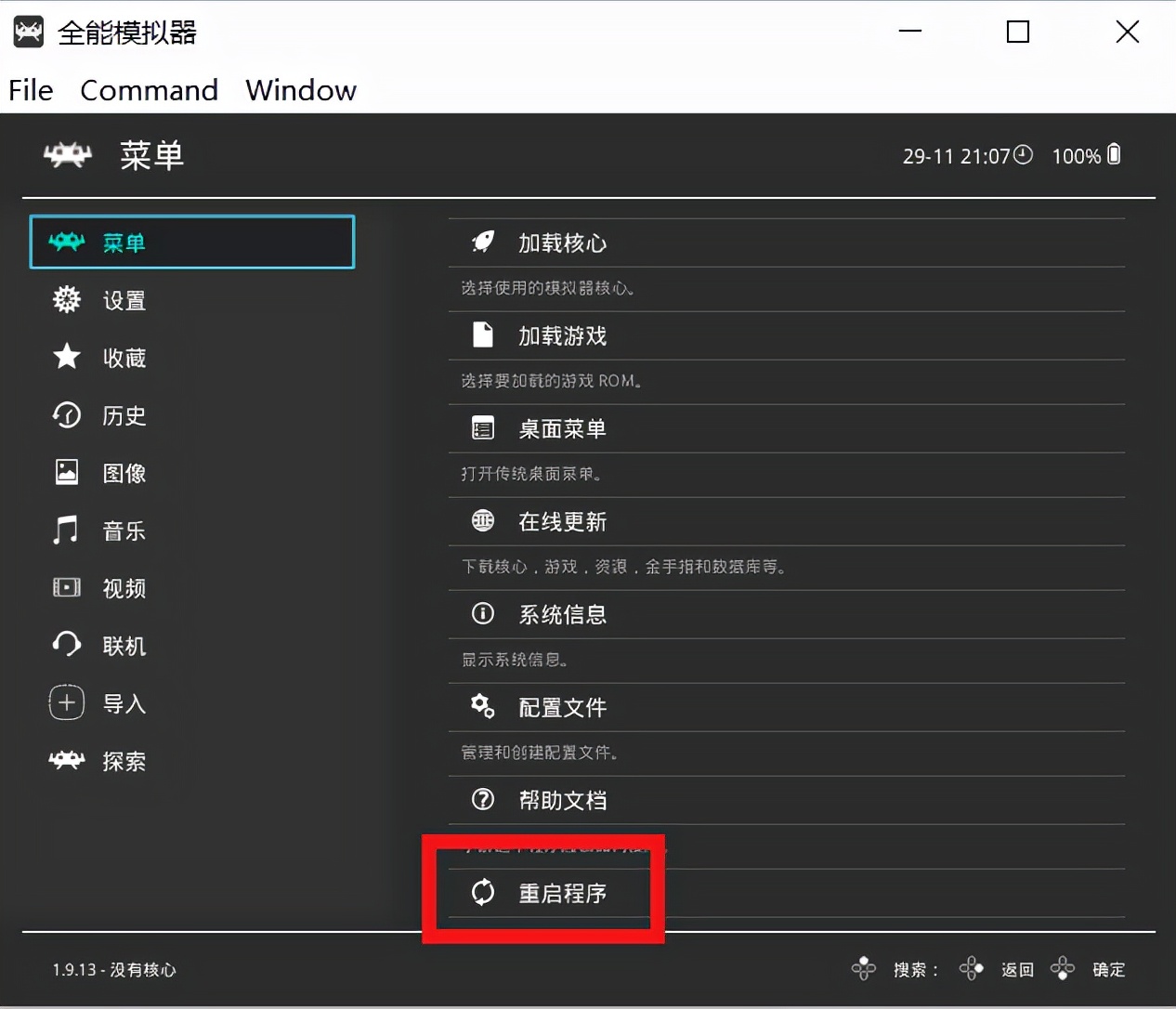Select 系统信息 to show system info

tap(562, 614)
